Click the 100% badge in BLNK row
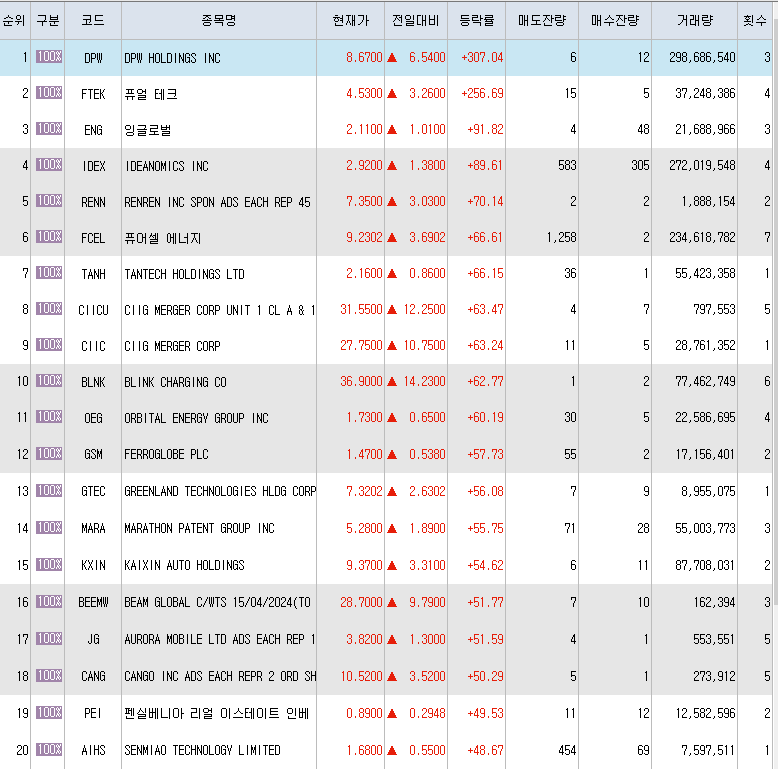 [x=49, y=381]
